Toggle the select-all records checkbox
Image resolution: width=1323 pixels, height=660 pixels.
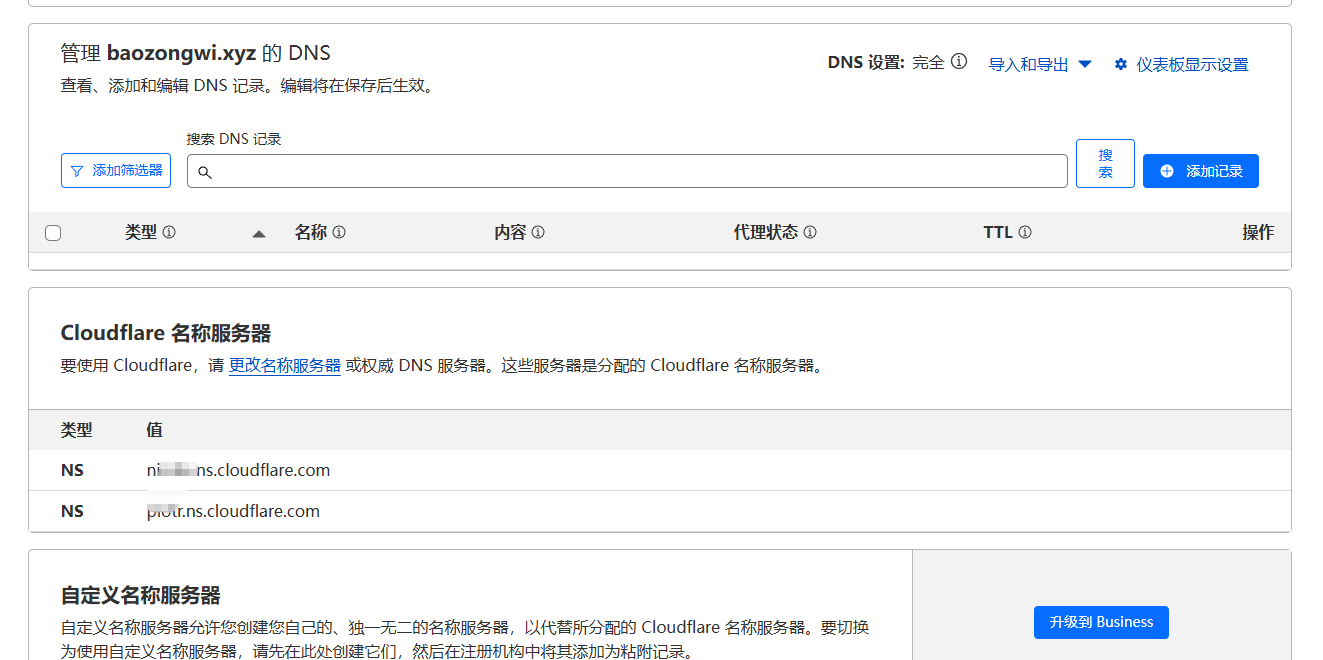point(53,233)
